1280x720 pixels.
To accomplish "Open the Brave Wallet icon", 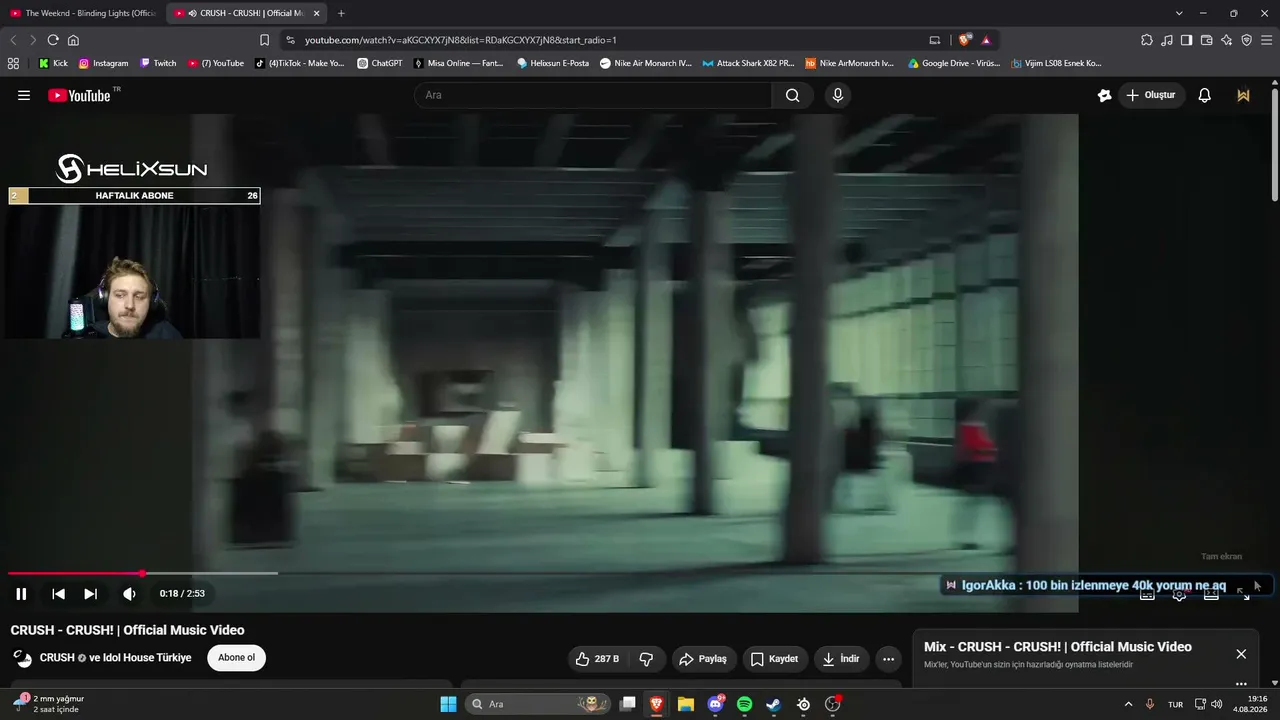I will (1206, 40).
